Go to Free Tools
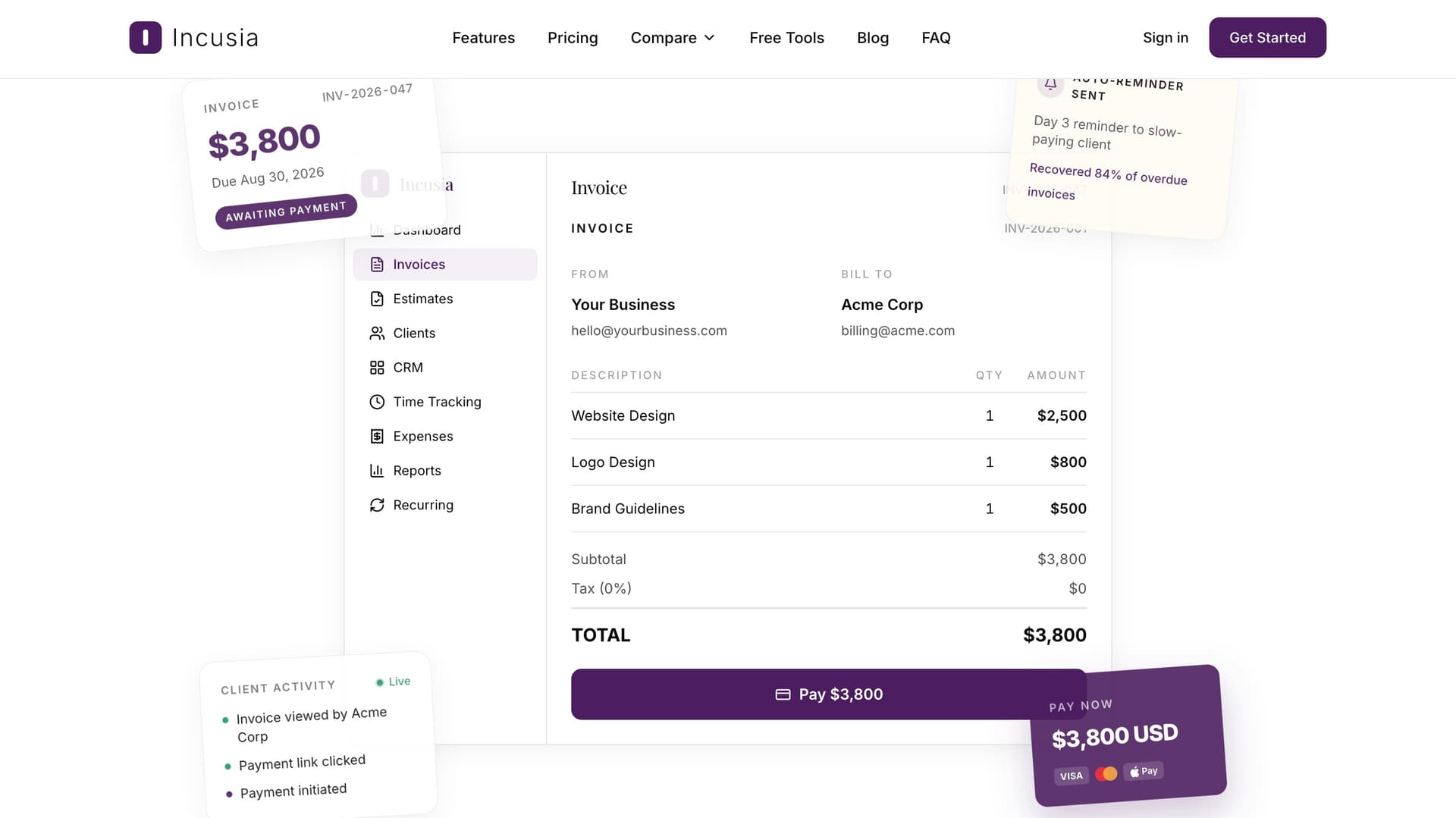The height and width of the screenshot is (818, 1456). [786, 38]
